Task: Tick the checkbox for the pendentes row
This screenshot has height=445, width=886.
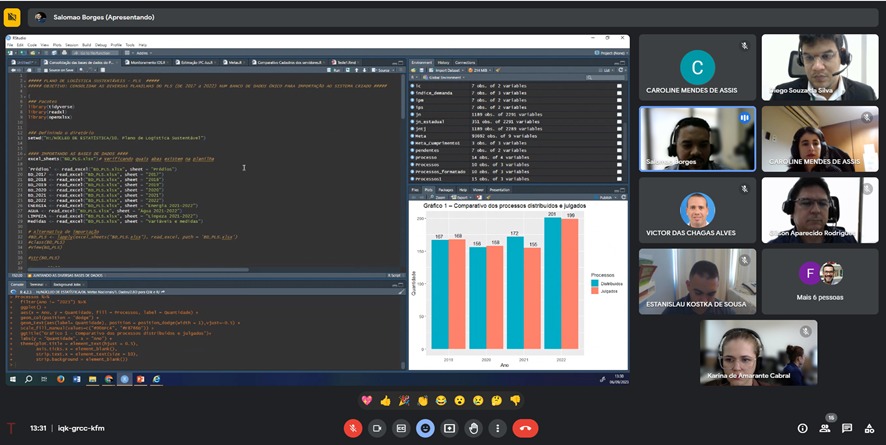Action: 619,150
